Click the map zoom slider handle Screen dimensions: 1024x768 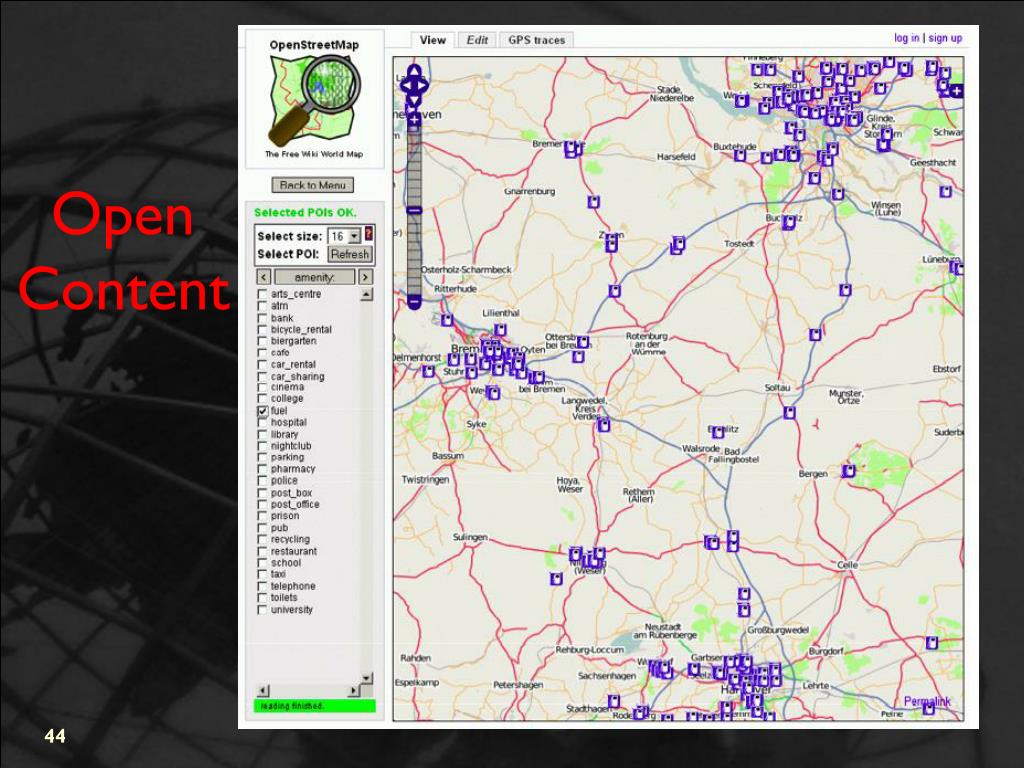414,210
